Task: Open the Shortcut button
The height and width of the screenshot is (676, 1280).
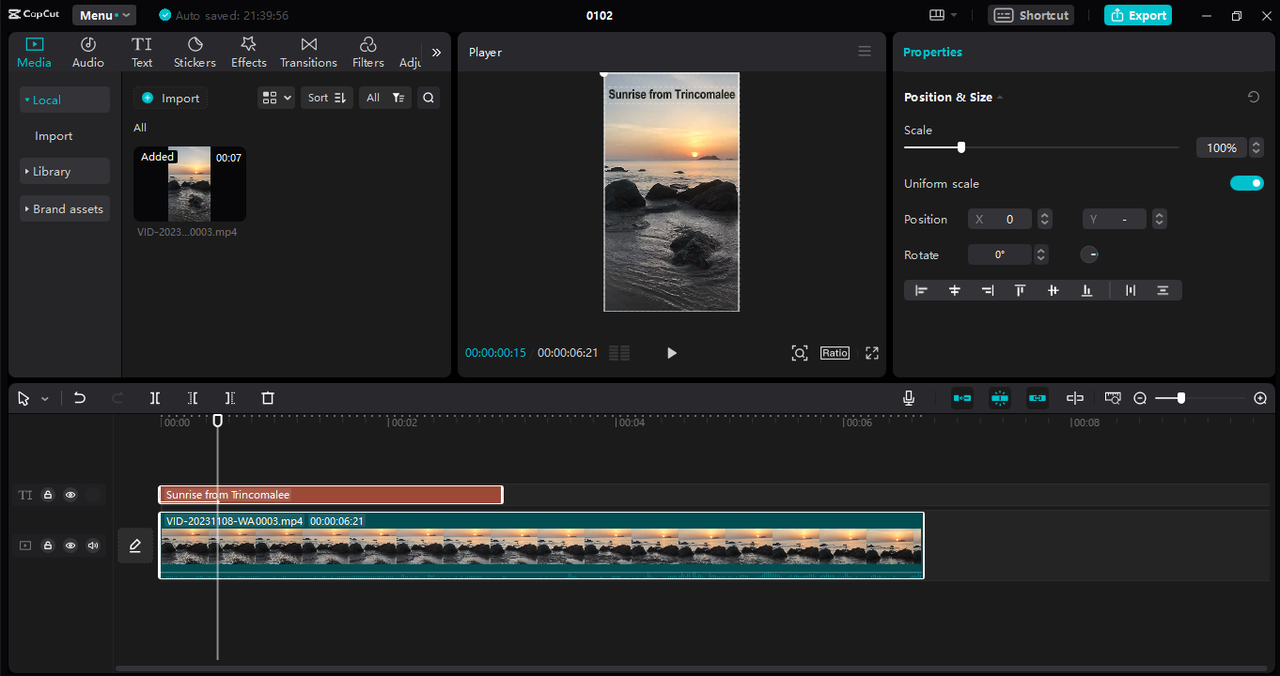Action: point(1031,15)
